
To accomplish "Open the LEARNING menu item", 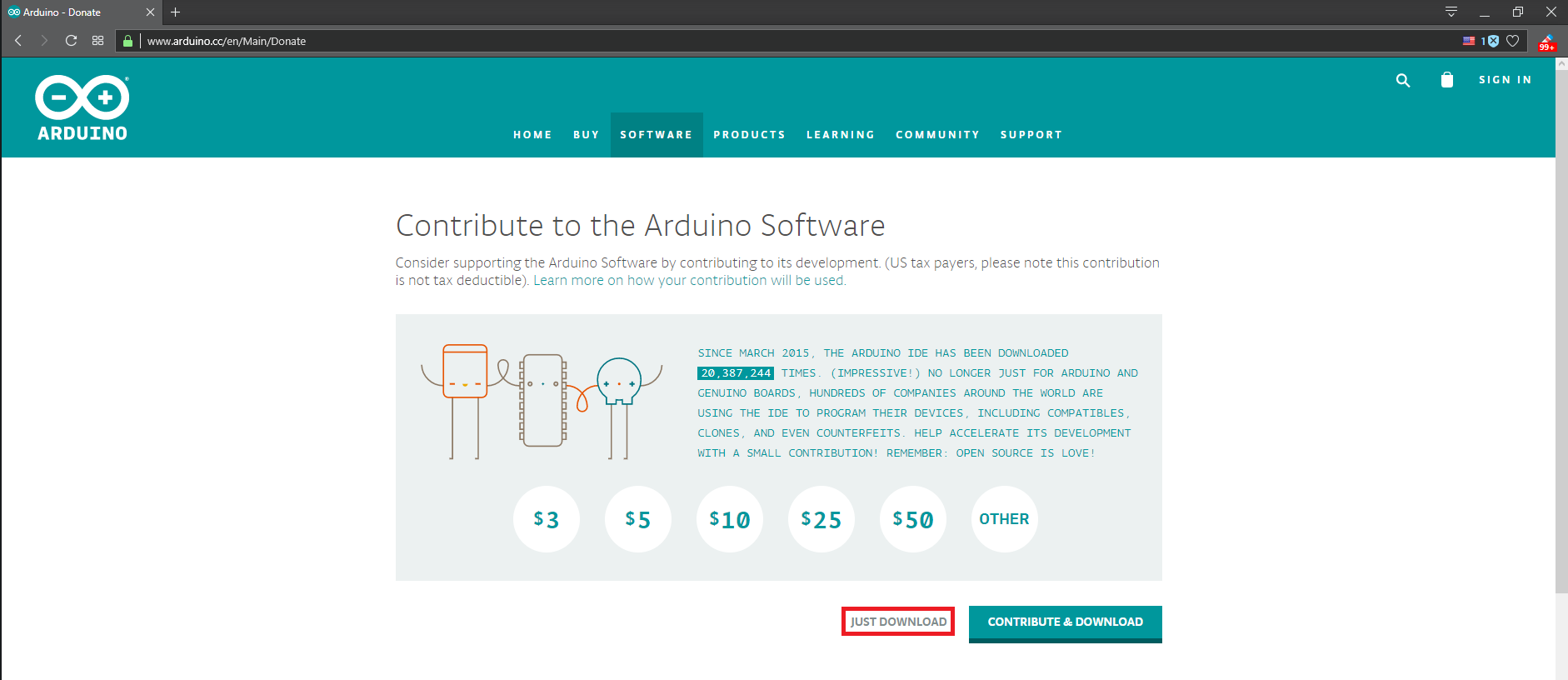I will (x=841, y=135).
